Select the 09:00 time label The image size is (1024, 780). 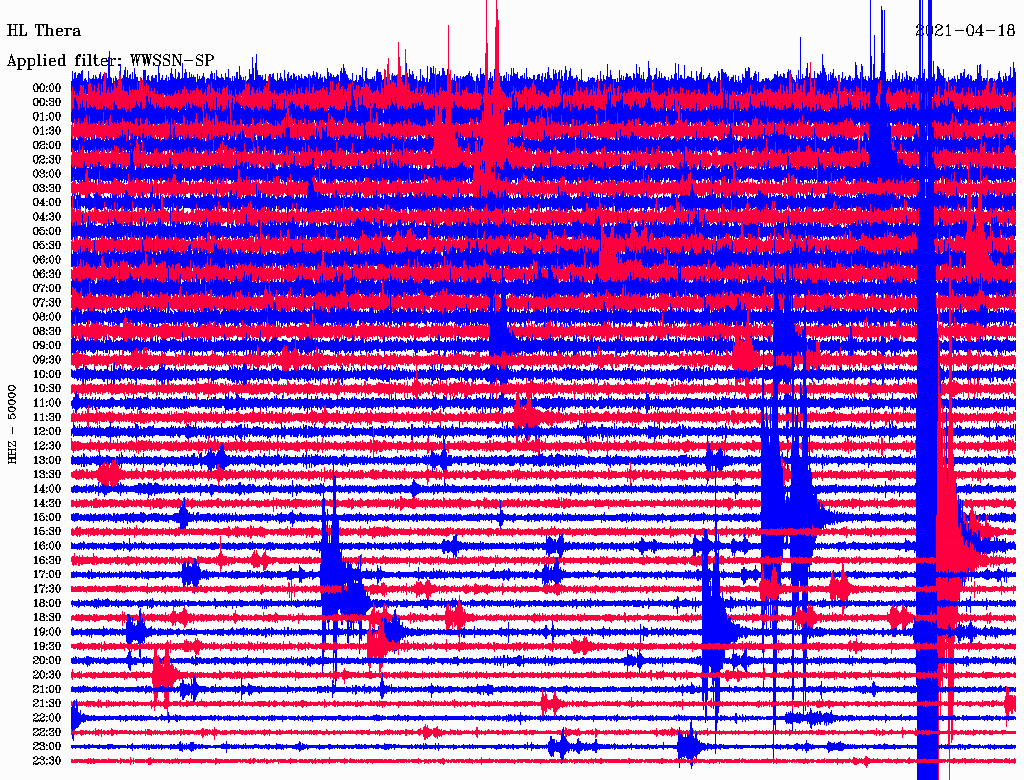tap(47, 346)
